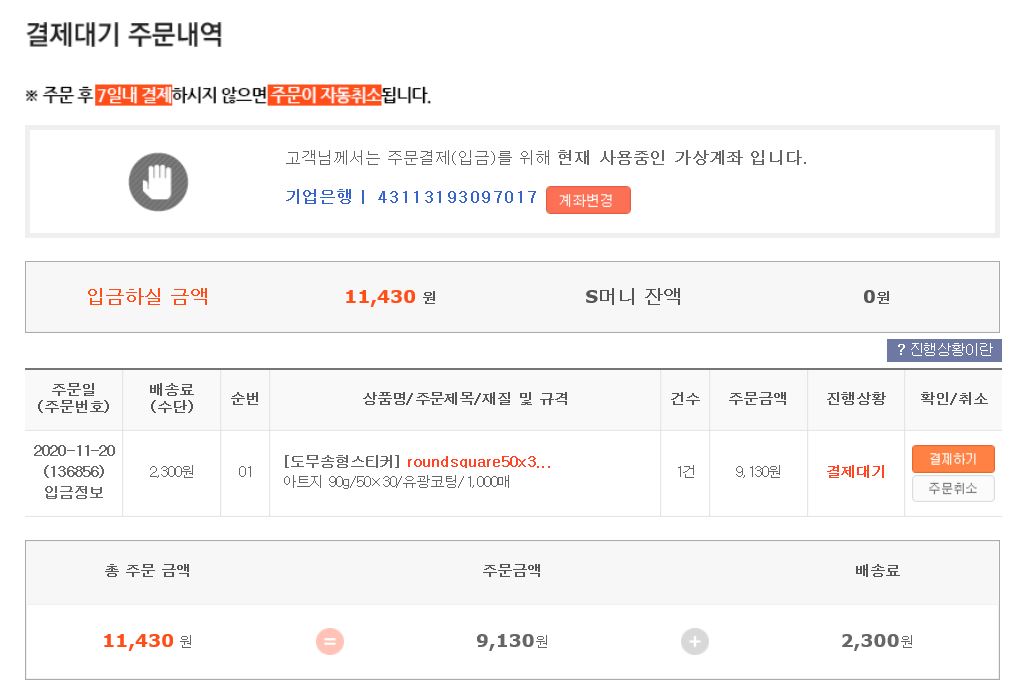This screenshot has height=697, width=1024.
Task: Click the pink equals sign circle icon
Action: (329, 641)
